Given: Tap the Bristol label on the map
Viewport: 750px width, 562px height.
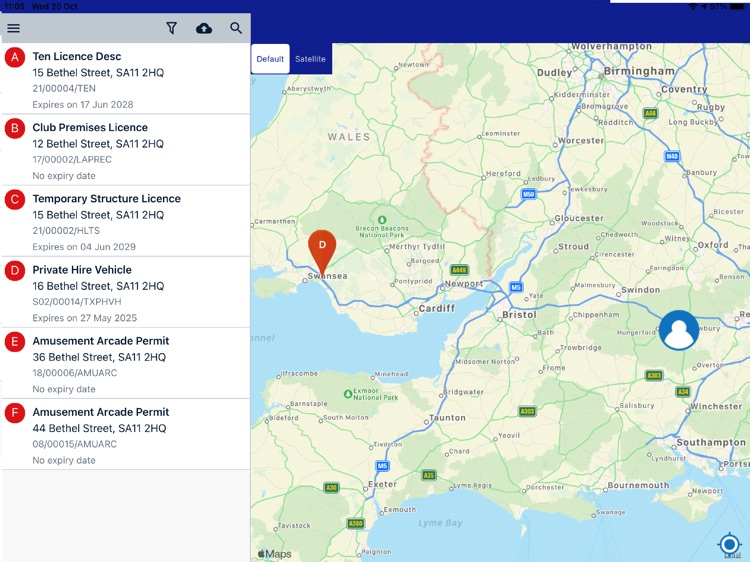Looking at the screenshot, I should click(x=519, y=315).
